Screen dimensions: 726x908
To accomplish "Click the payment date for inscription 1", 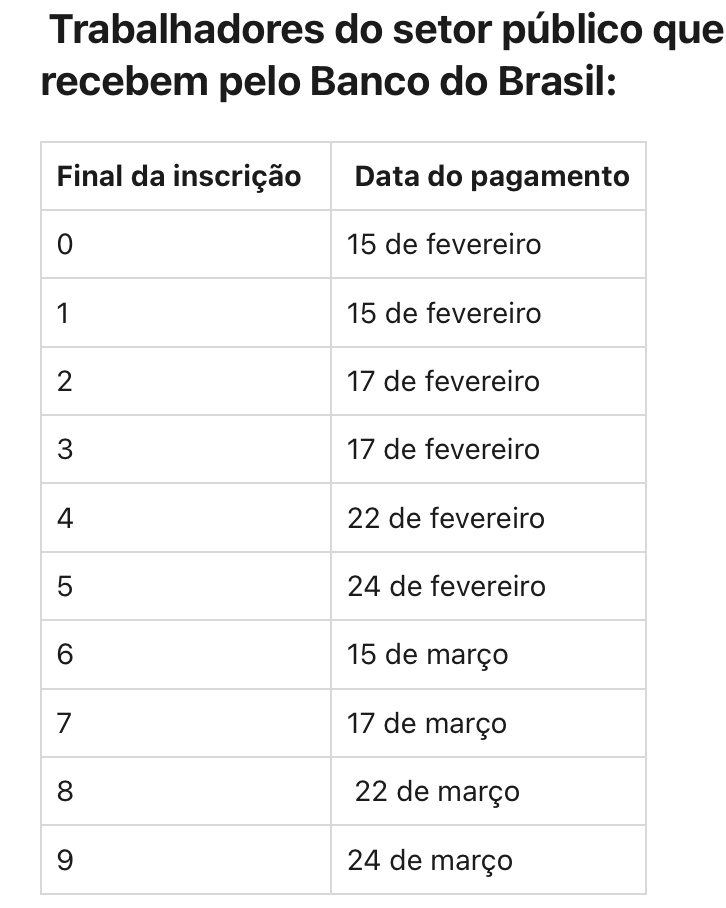I will (x=444, y=314).
